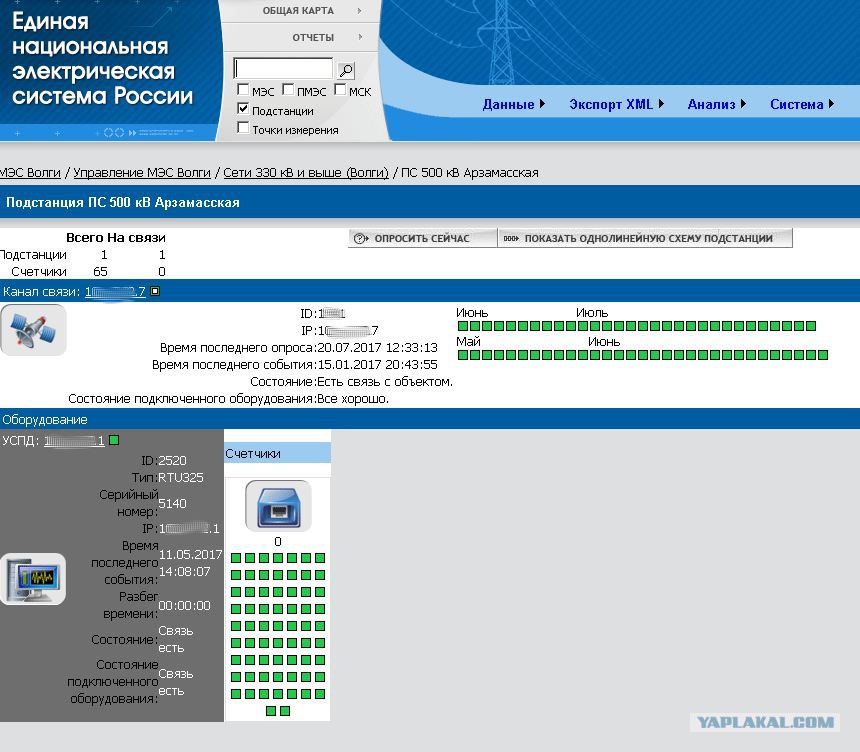Open the Управление МЭС Волги breadcrumb link

pos(142,173)
